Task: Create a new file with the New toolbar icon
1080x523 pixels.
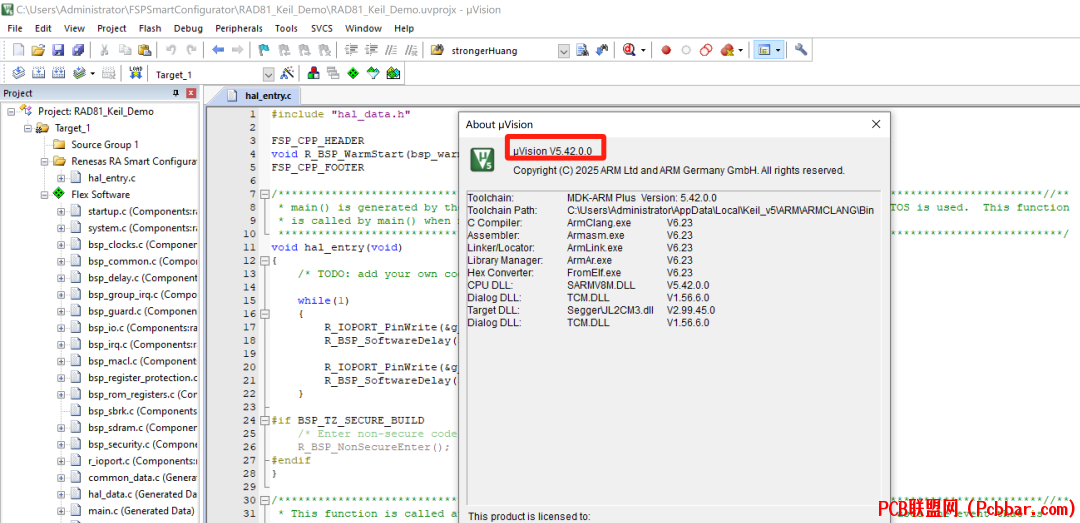Action: [19, 50]
